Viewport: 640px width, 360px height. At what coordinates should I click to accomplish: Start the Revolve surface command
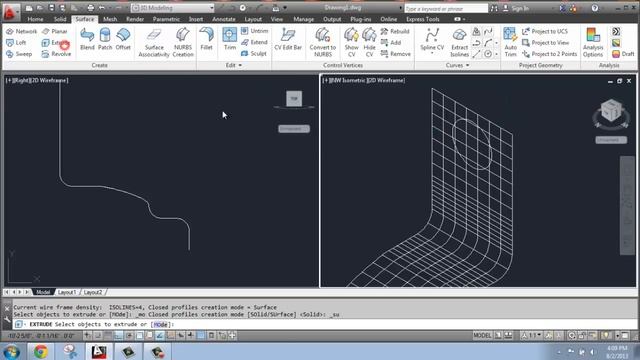pos(56,54)
